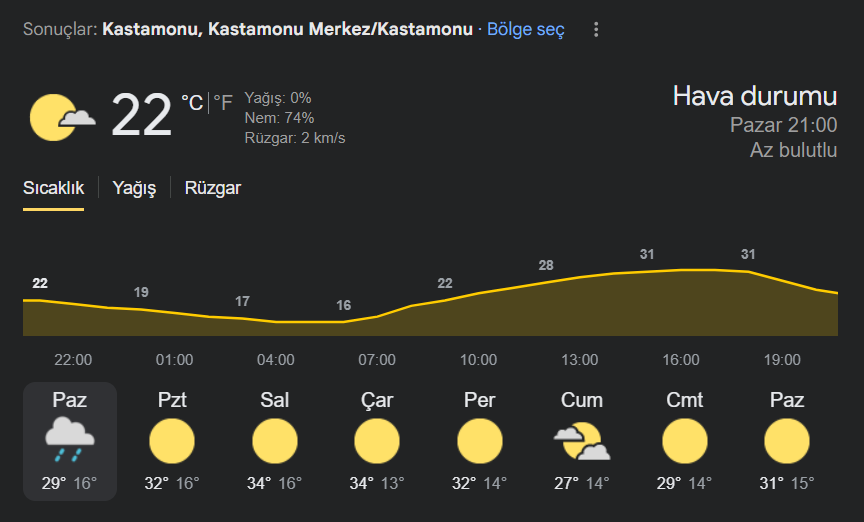Image resolution: width=864 pixels, height=522 pixels.
Task: Switch temperature unit to °C
Action: point(192,103)
